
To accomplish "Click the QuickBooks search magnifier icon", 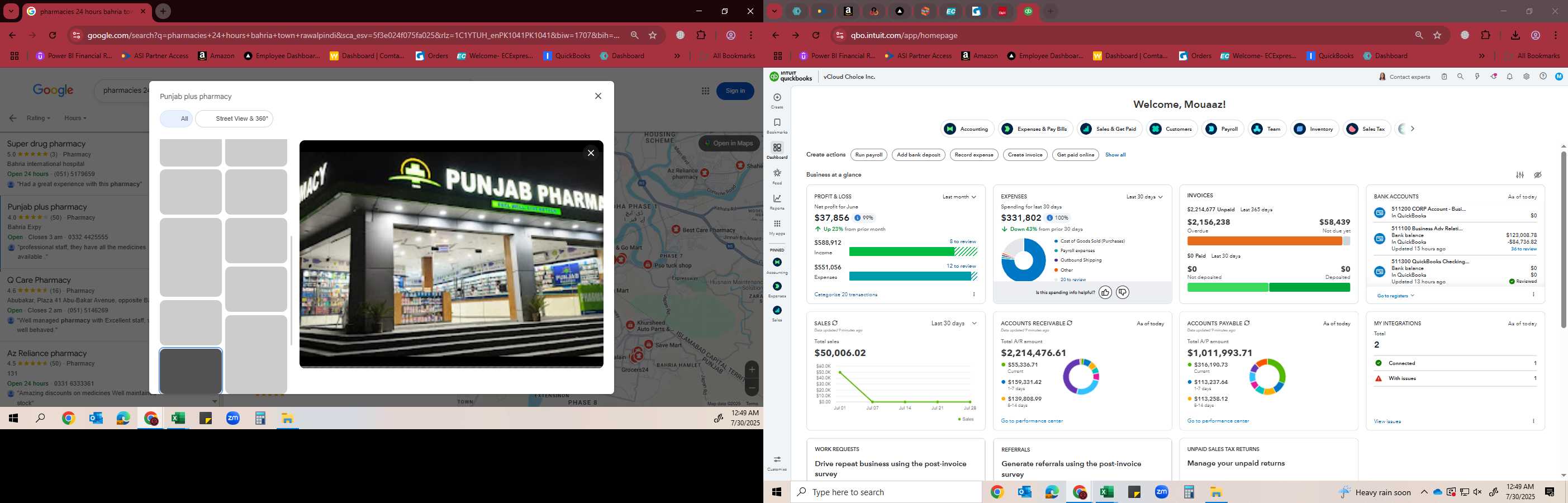I will point(1460,77).
